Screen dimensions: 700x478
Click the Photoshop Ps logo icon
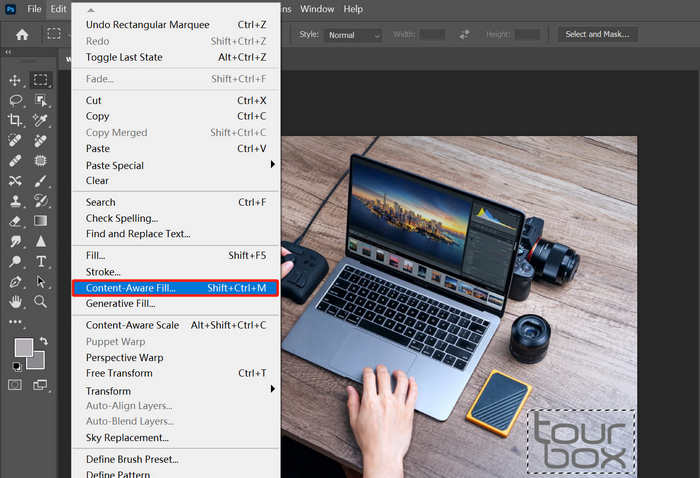[x=10, y=9]
